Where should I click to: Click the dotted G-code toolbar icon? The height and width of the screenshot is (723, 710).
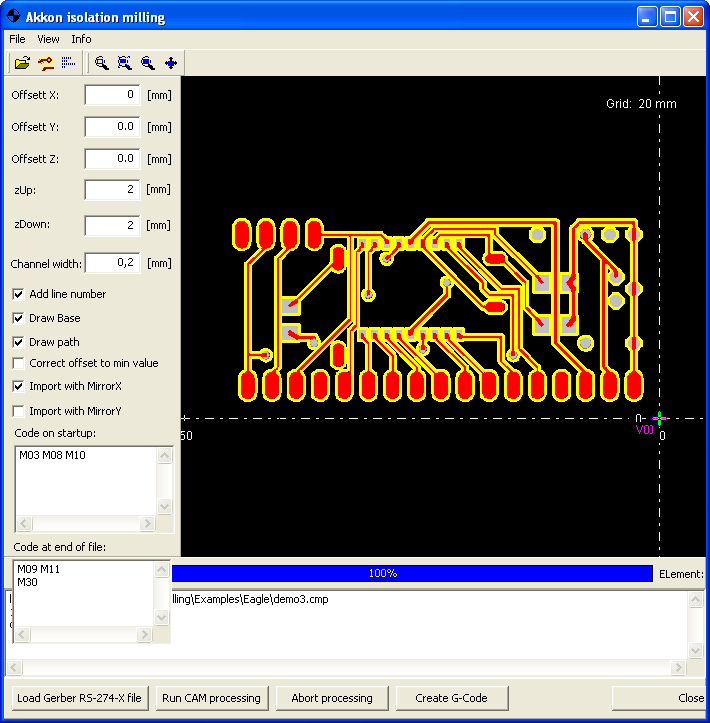68,63
